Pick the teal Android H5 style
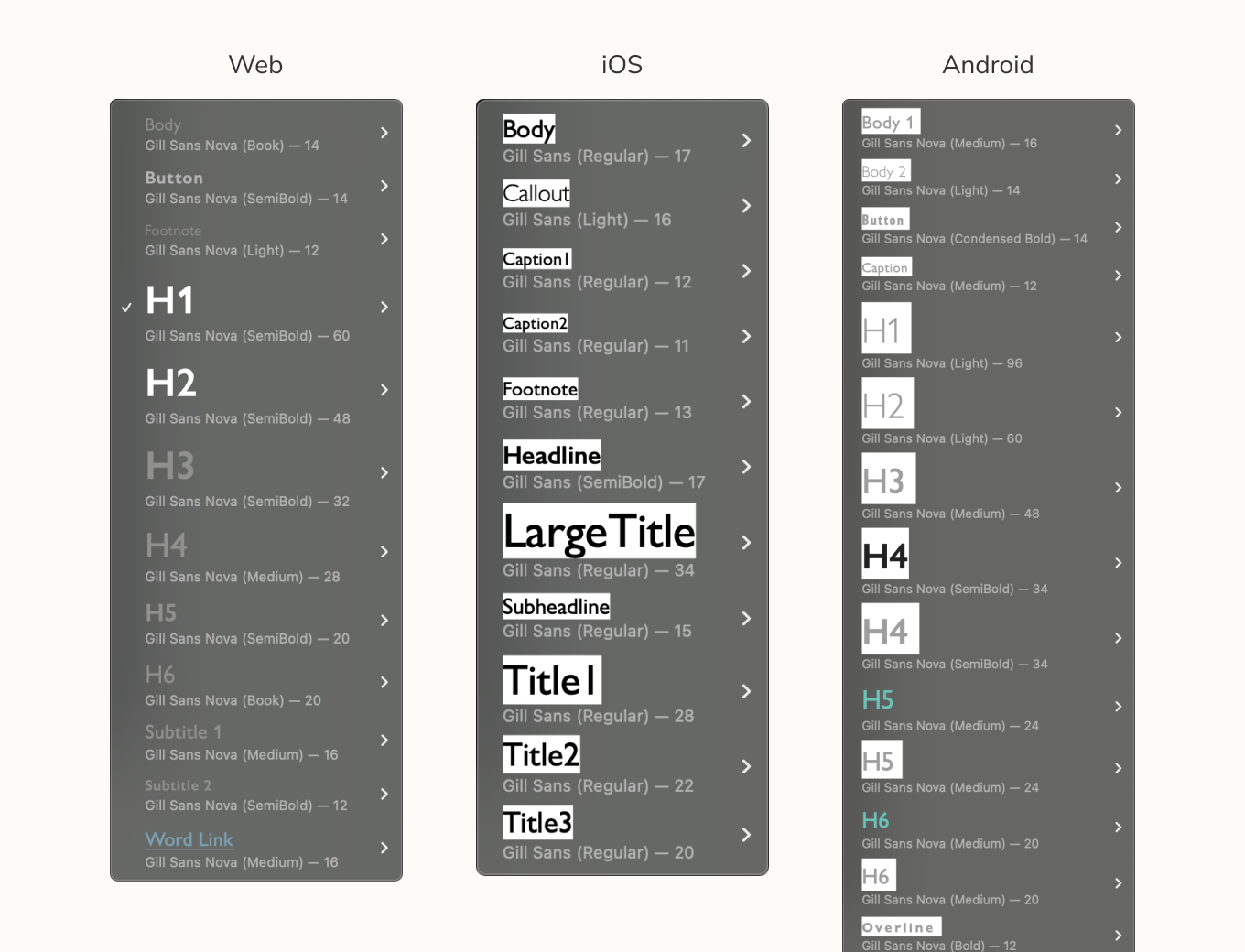This screenshot has height=952, width=1245. point(989,710)
